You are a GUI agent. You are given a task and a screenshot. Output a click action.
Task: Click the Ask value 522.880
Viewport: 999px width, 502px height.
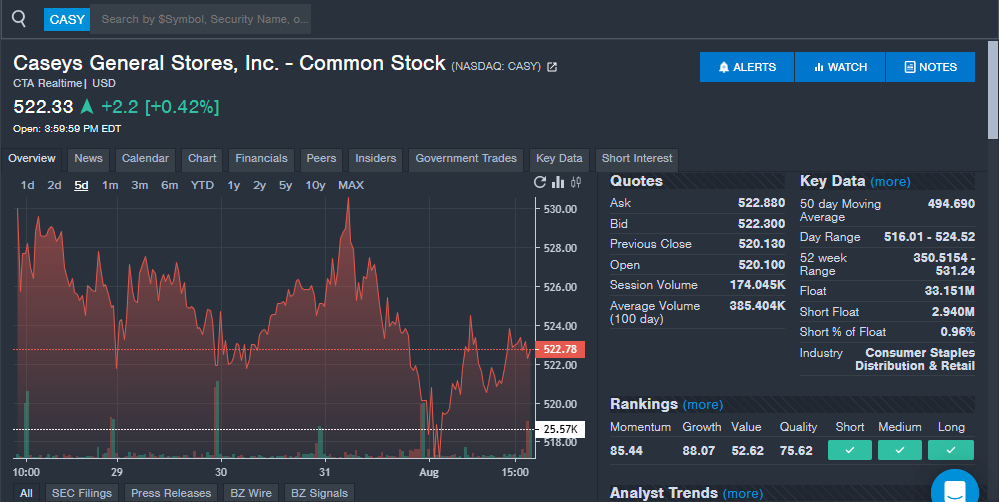pyautogui.click(x=761, y=203)
